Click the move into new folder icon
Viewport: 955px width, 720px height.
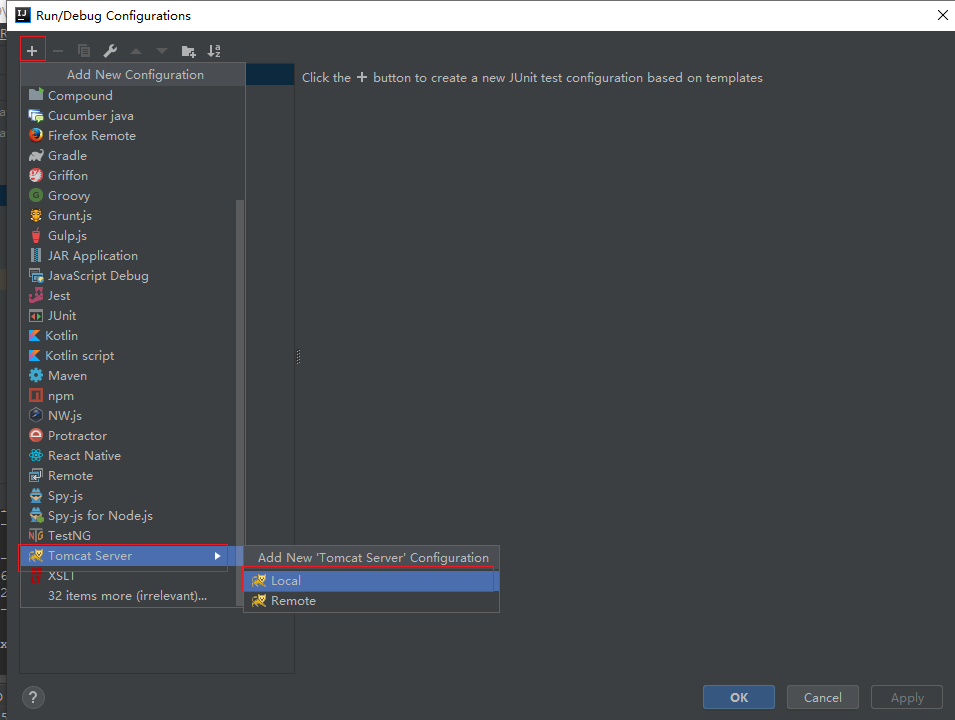pyautogui.click(x=188, y=51)
